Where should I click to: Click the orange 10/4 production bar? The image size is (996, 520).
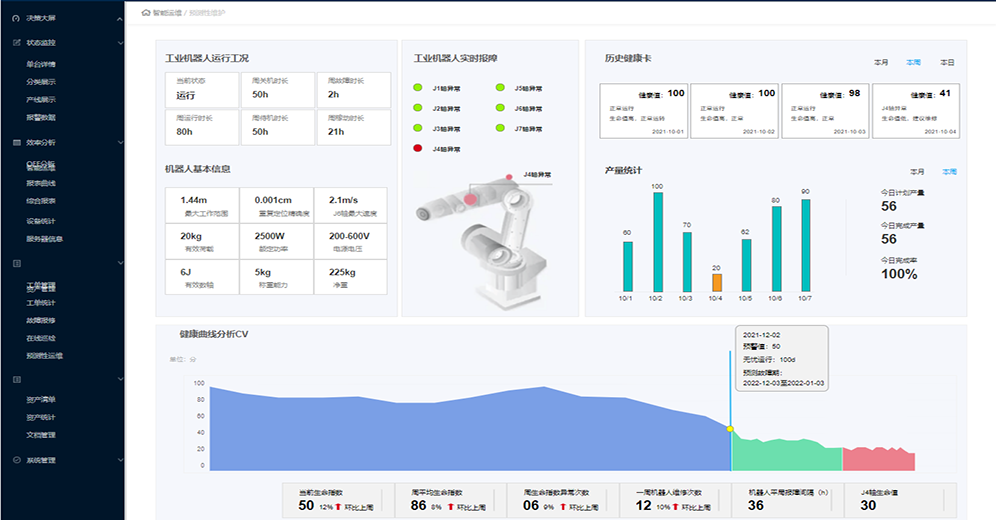717,283
